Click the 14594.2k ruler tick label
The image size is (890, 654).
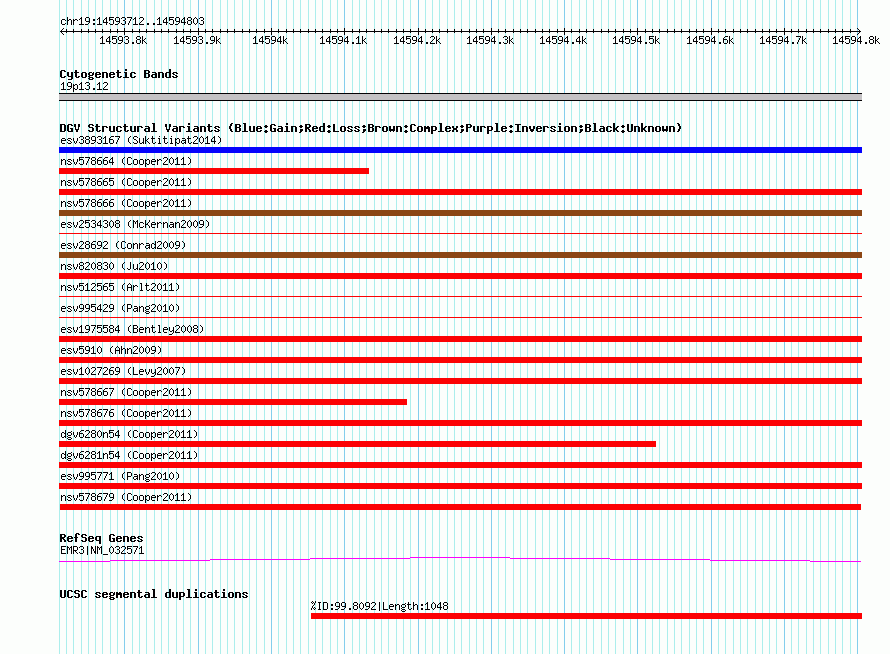[x=417, y=40]
